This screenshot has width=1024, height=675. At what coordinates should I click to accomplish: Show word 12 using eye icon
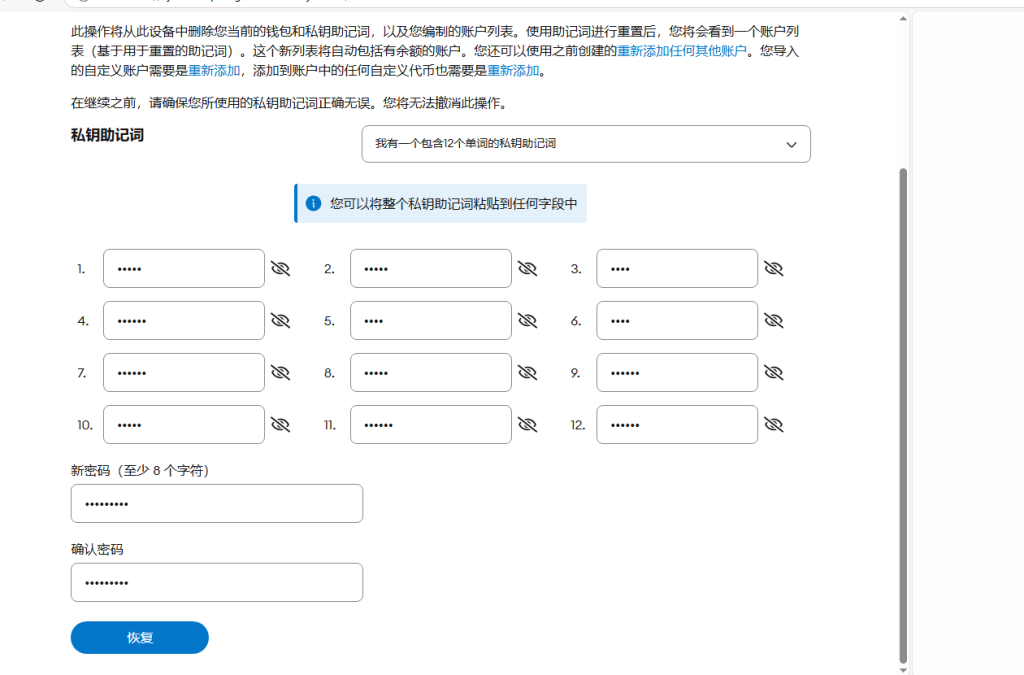tap(773, 425)
